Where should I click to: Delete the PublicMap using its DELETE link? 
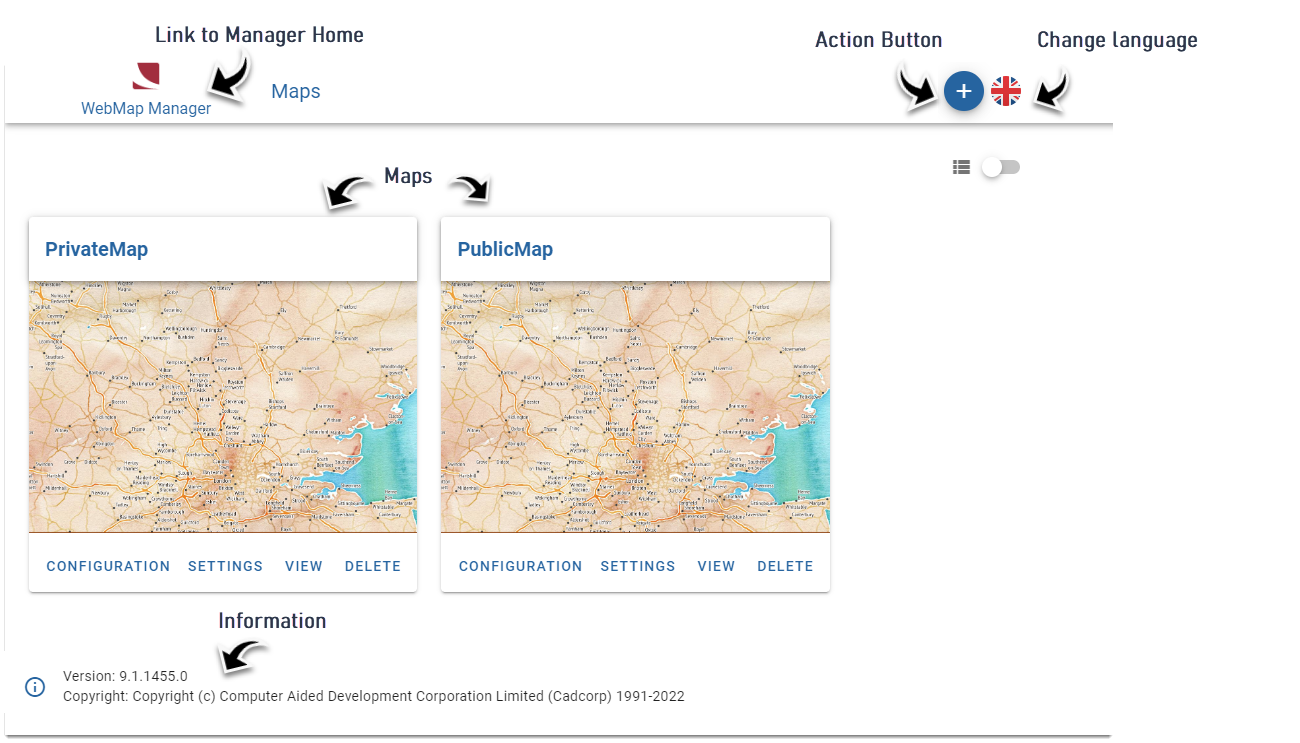[x=785, y=566]
